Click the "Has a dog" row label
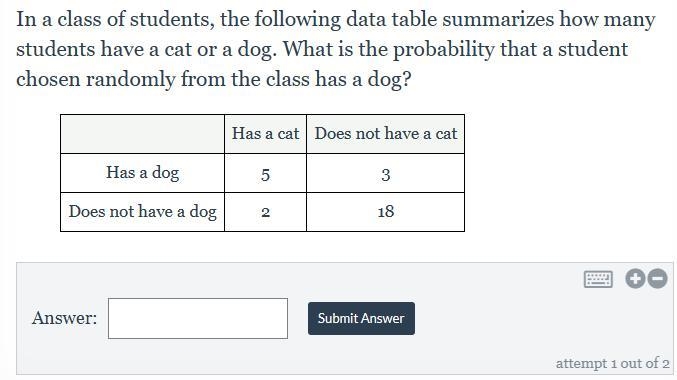Viewport: 677px width, 380px height. pos(142,173)
